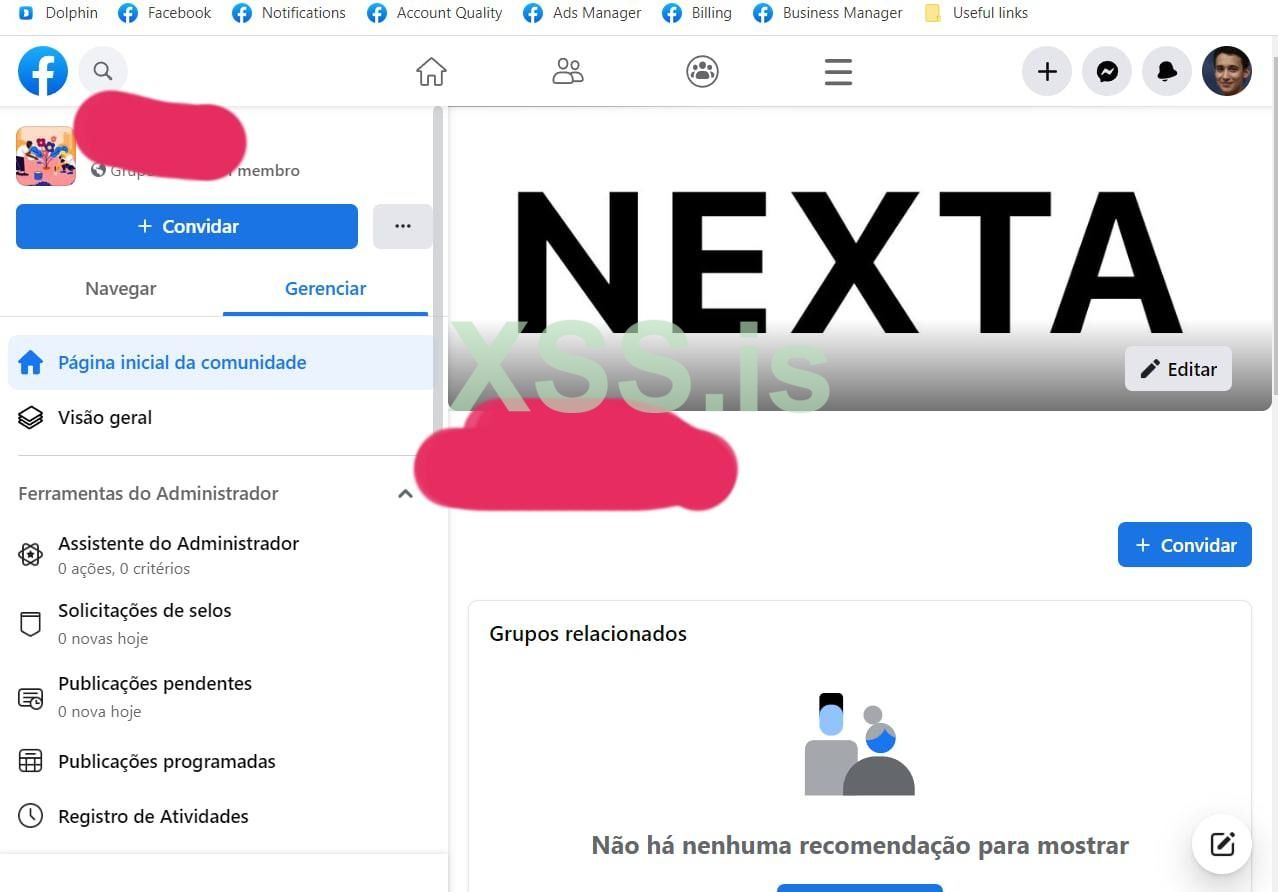Open the Billing bookmark
Screen dimensions: 1278x892
[x=697, y=13]
